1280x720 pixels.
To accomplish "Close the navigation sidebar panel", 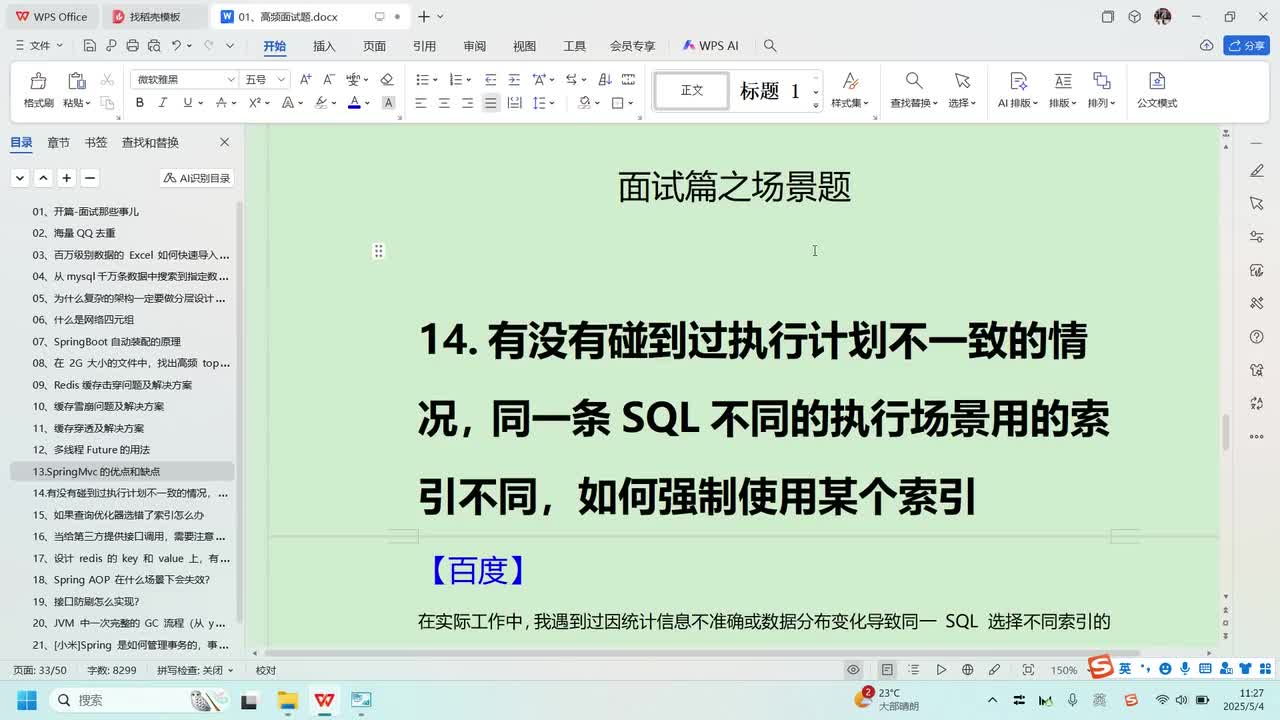I will 224,143.
